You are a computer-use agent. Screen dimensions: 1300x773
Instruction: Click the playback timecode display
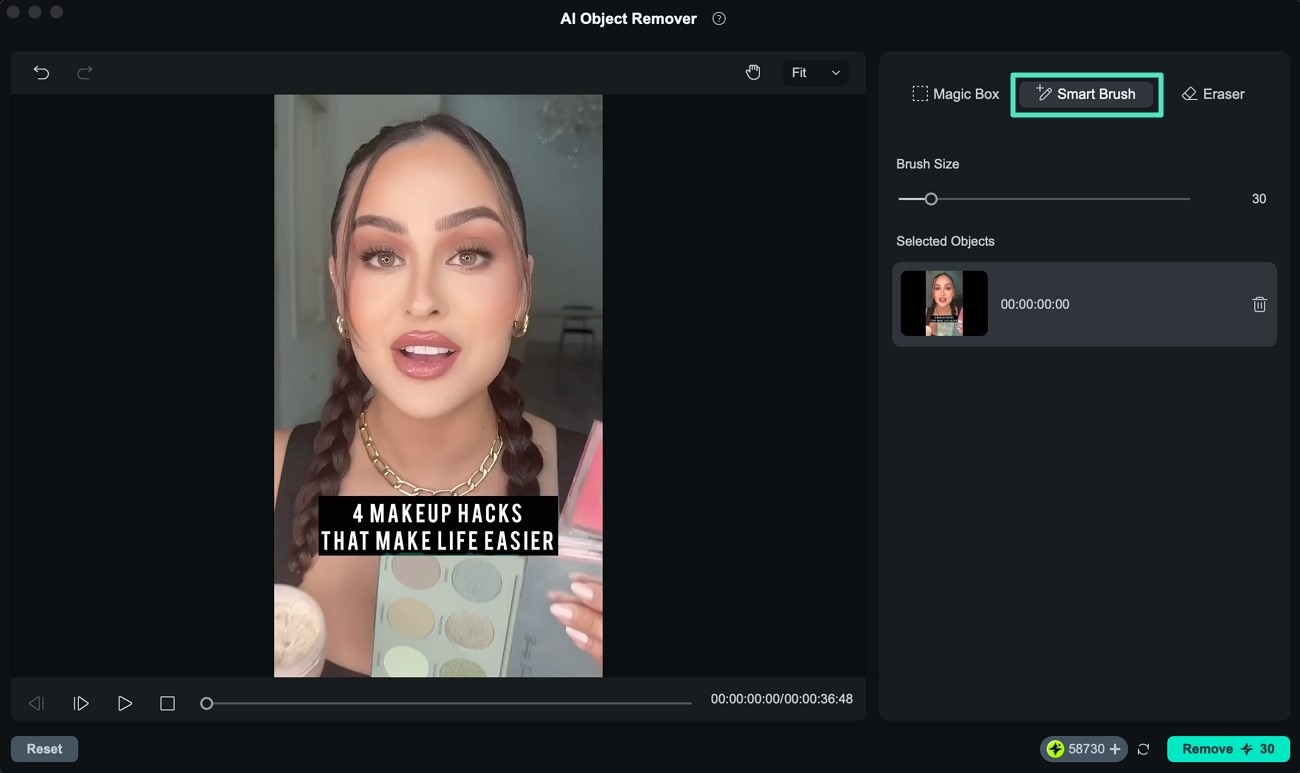[782, 699]
